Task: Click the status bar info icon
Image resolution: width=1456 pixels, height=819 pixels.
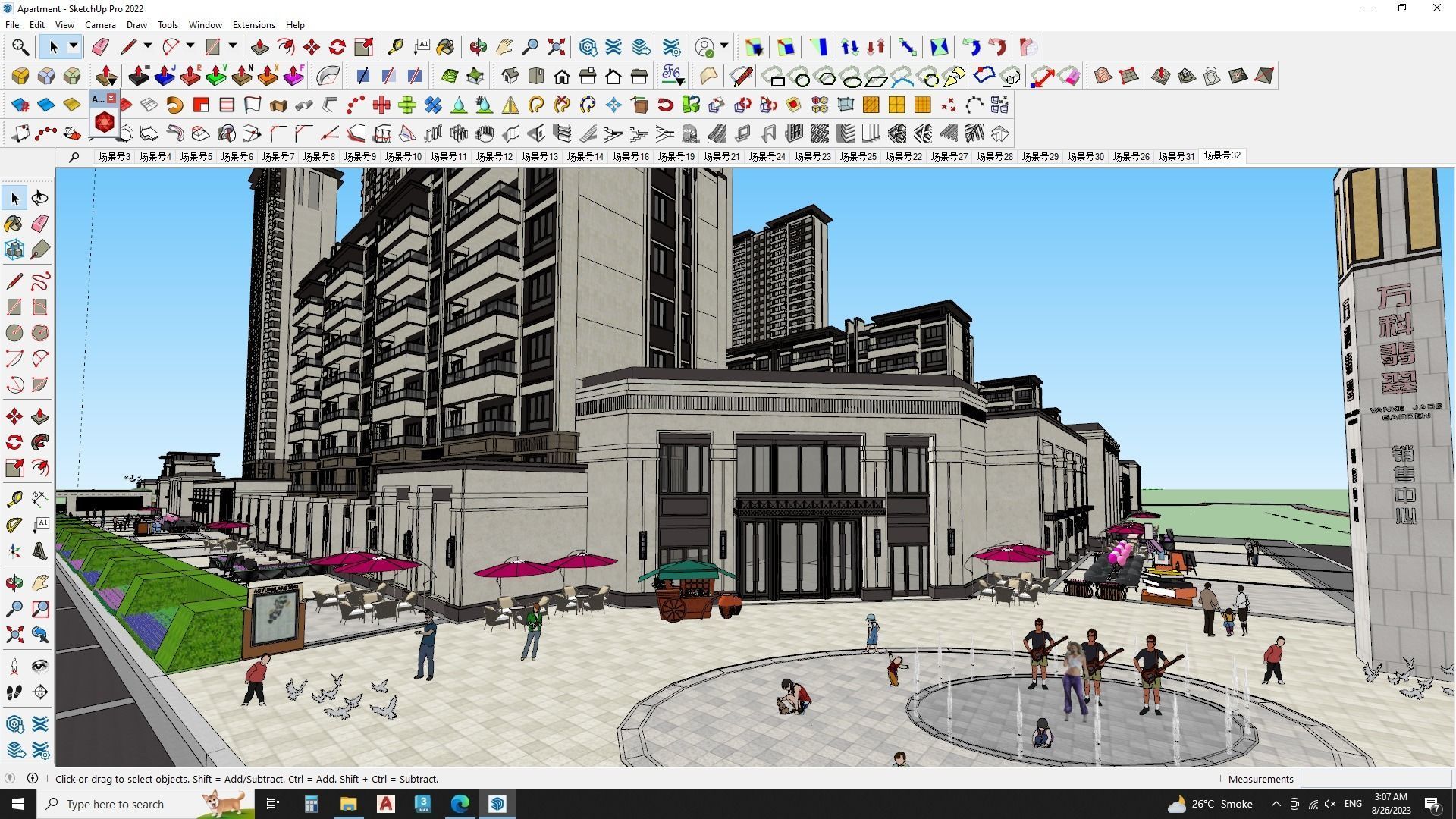Action: (x=33, y=778)
